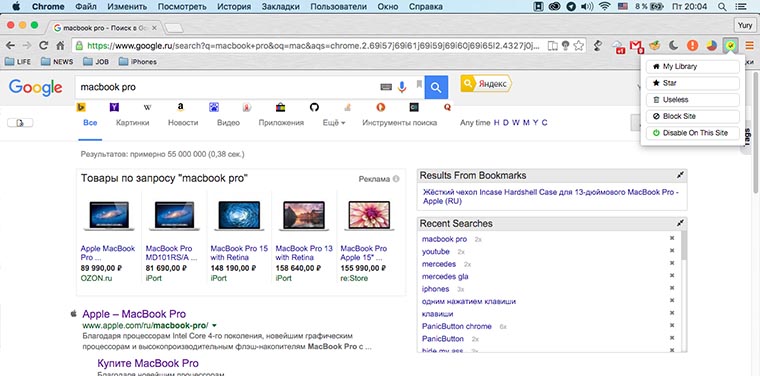The width and height of the screenshot is (760, 376).
Task: Open the Закладки menu in menu bar
Action: (x=281, y=7)
